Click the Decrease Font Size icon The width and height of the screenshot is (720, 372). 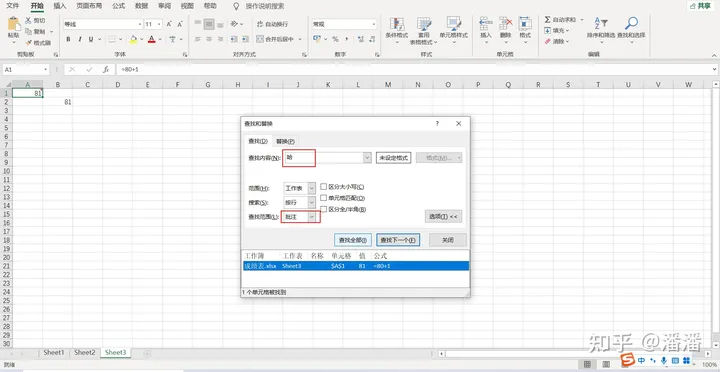pyautogui.click(x=180, y=24)
